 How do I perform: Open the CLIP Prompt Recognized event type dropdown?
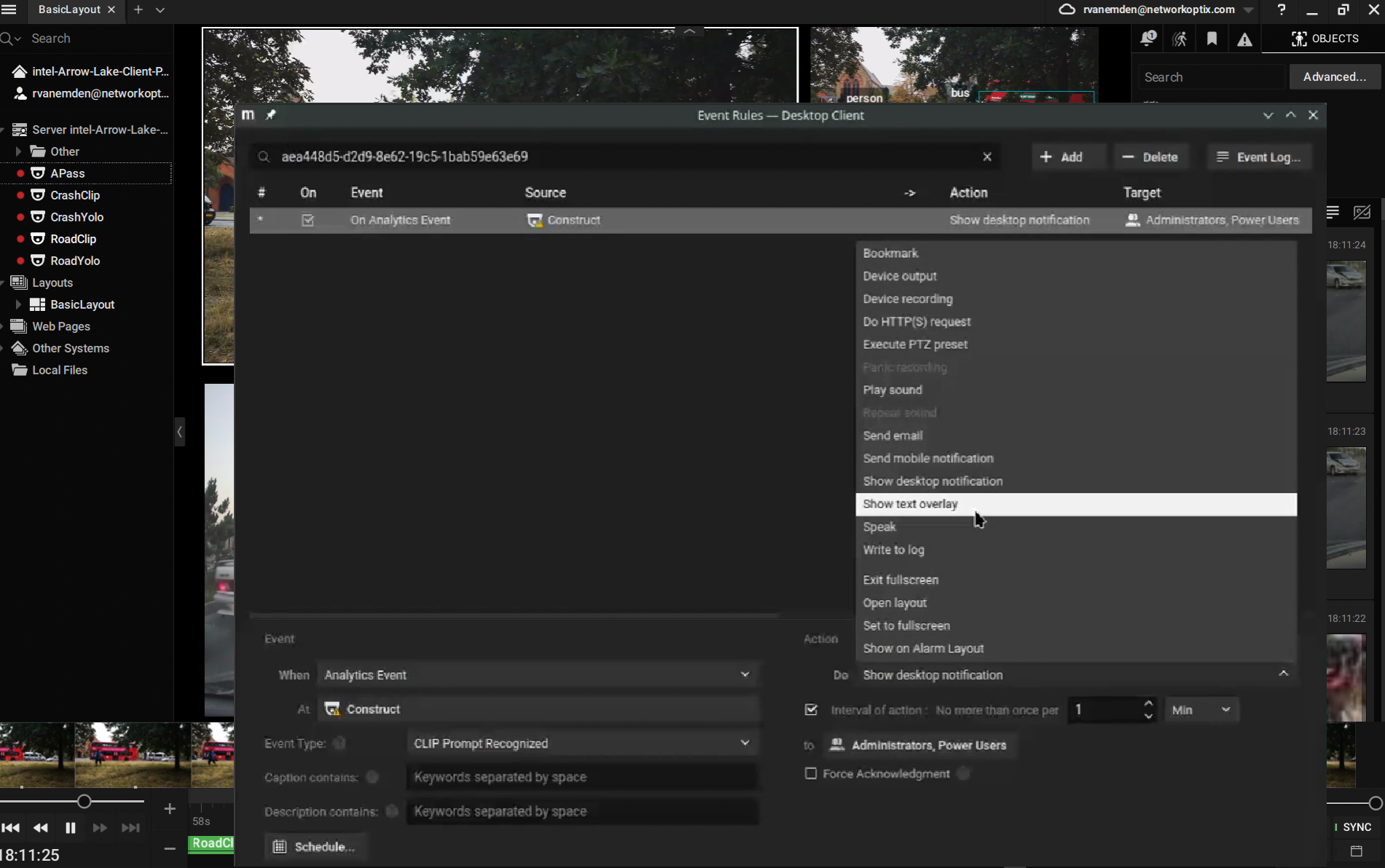pyautogui.click(x=744, y=743)
